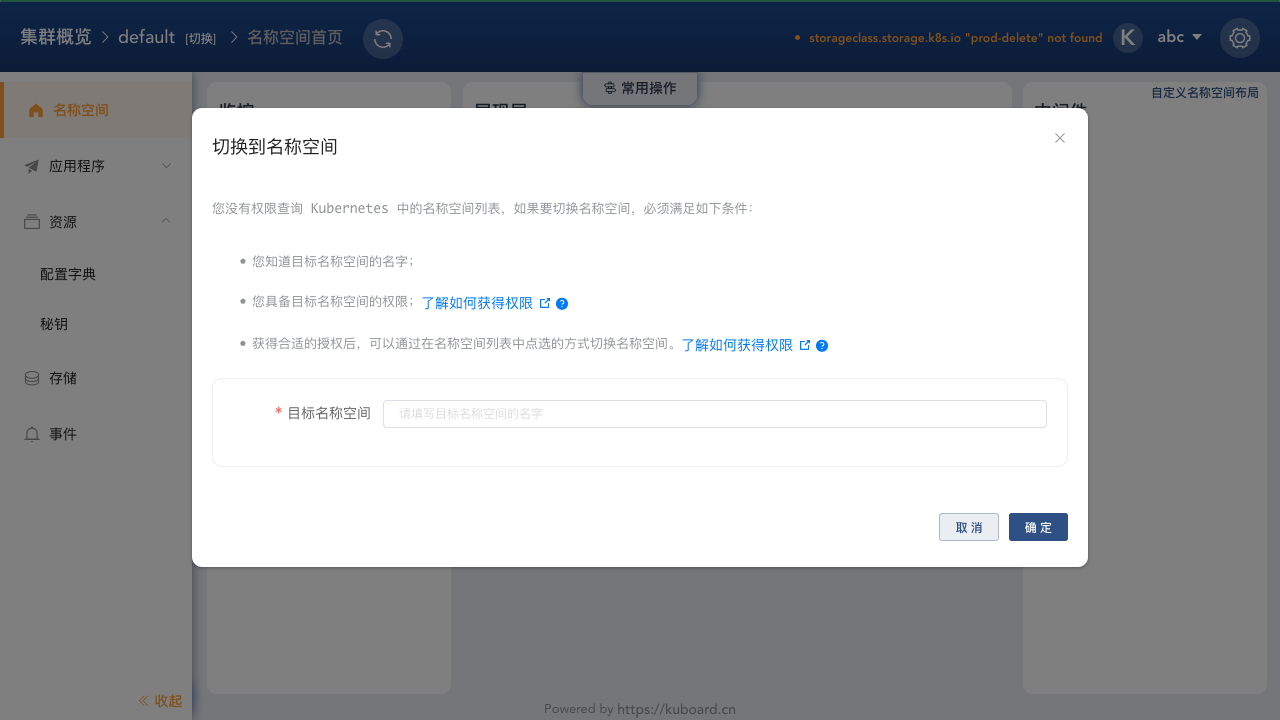This screenshot has width=1280, height=720.
Task: Open 事件 sidebar item
Action: click(96, 434)
